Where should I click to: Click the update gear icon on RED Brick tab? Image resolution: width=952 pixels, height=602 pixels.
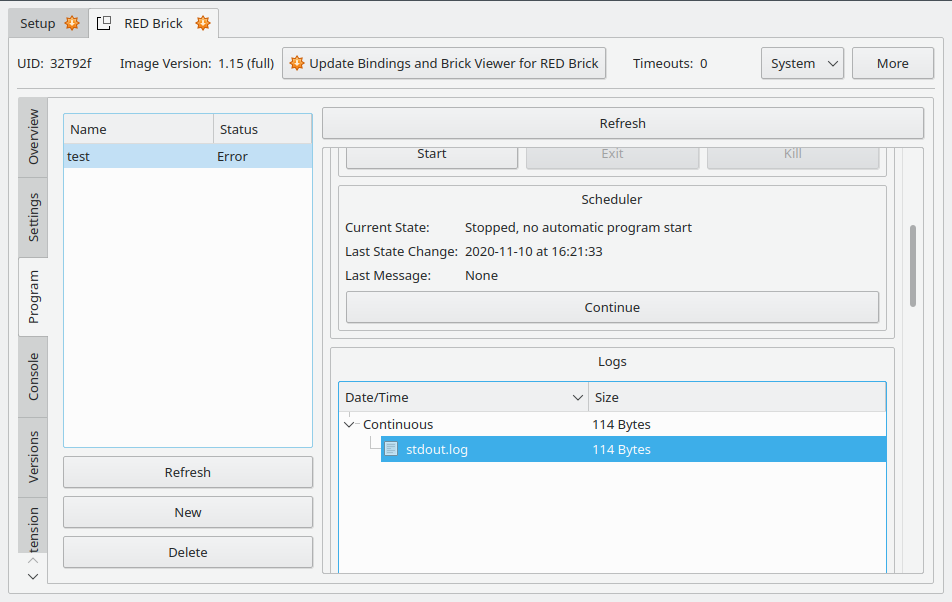pos(203,23)
